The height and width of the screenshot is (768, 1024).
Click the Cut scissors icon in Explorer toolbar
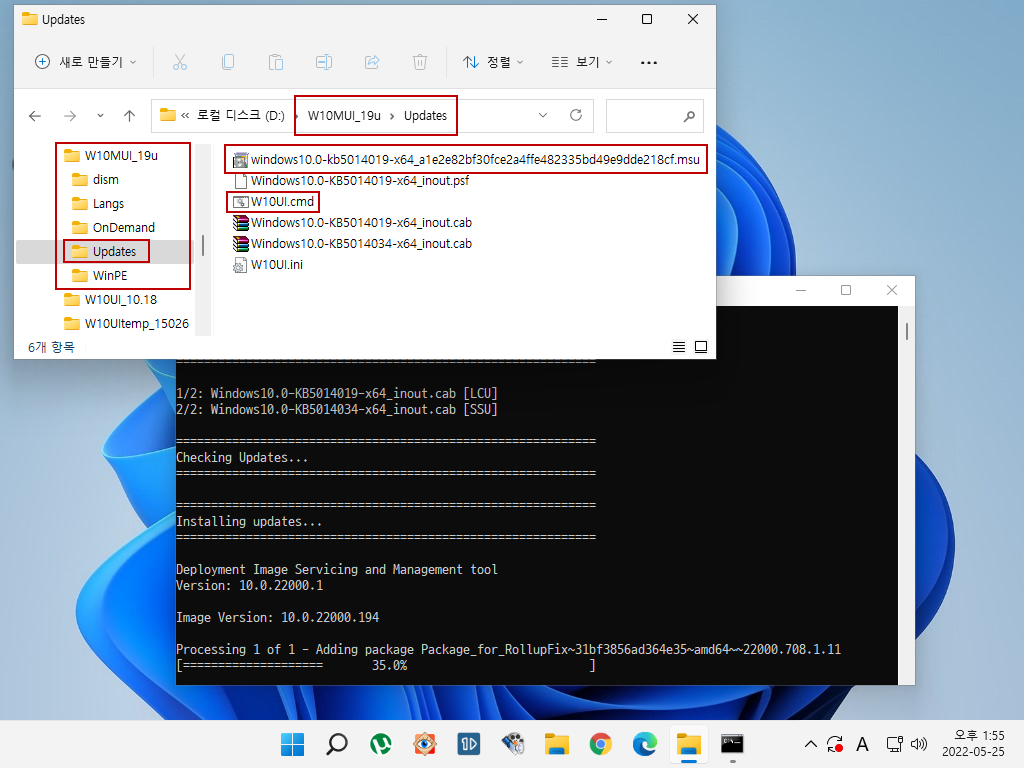point(180,62)
